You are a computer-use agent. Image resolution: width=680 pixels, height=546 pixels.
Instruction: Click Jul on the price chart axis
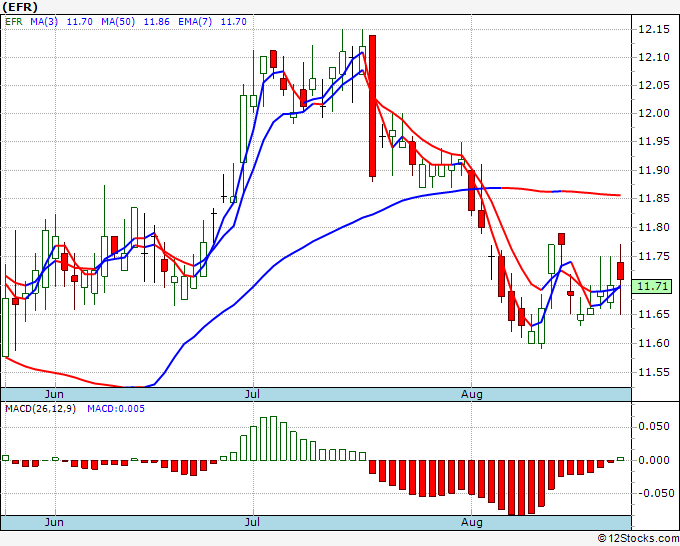(252, 394)
